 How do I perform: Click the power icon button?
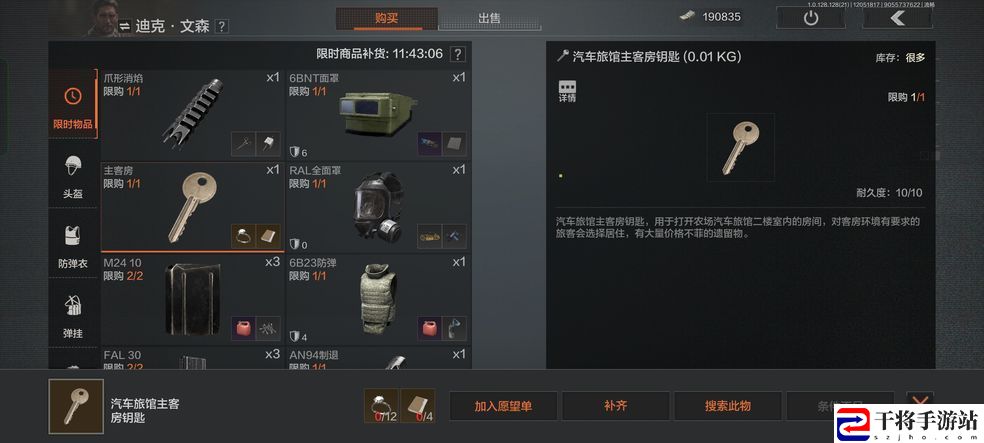(x=811, y=18)
